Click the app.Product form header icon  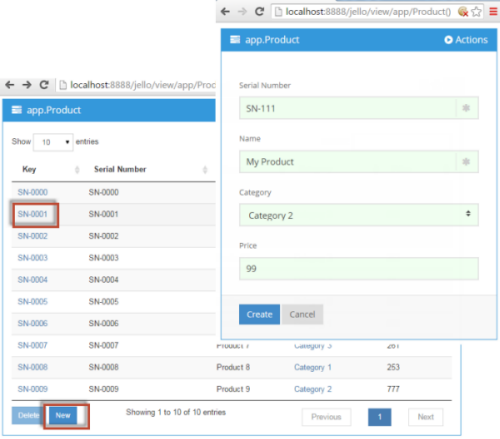(235, 40)
